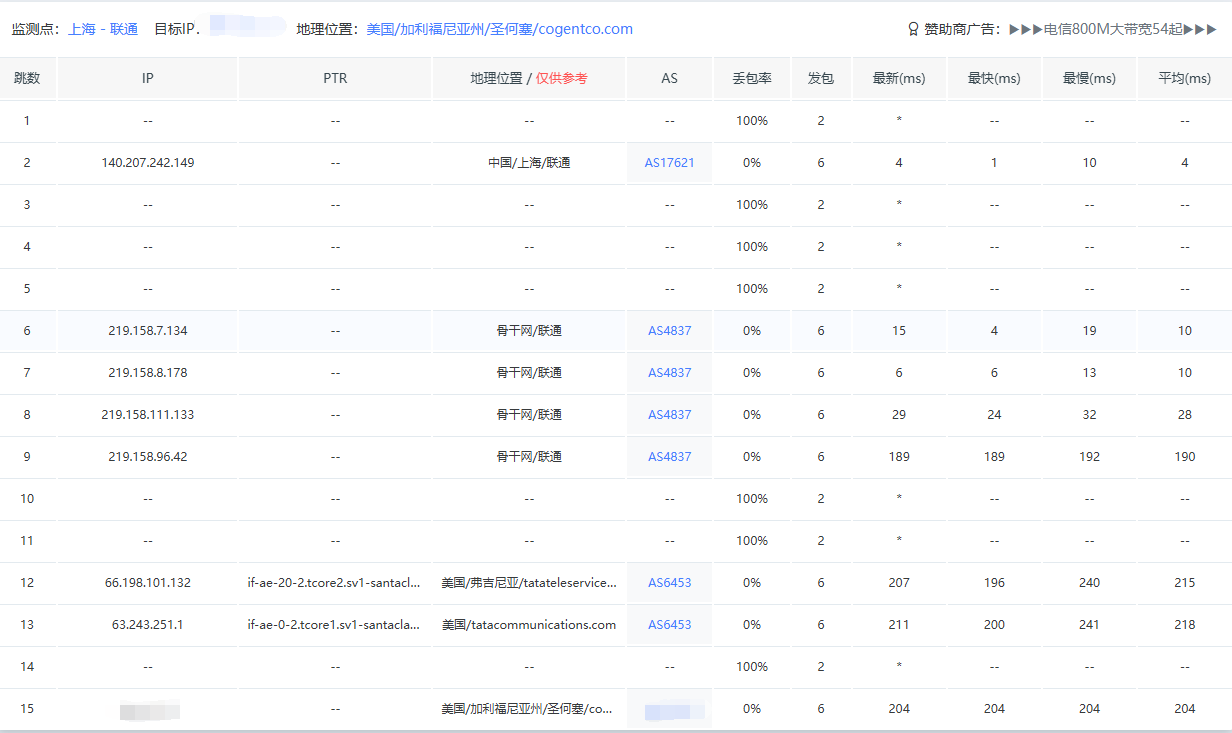
Task: Select the 最新(ms) column header
Action: point(899,78)
